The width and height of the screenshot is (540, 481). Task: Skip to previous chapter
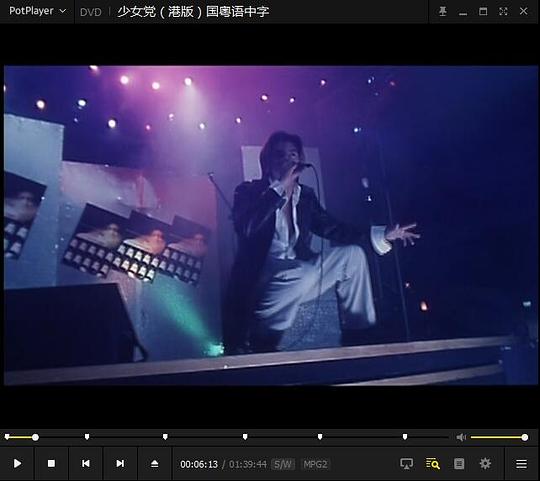[86, 463]
